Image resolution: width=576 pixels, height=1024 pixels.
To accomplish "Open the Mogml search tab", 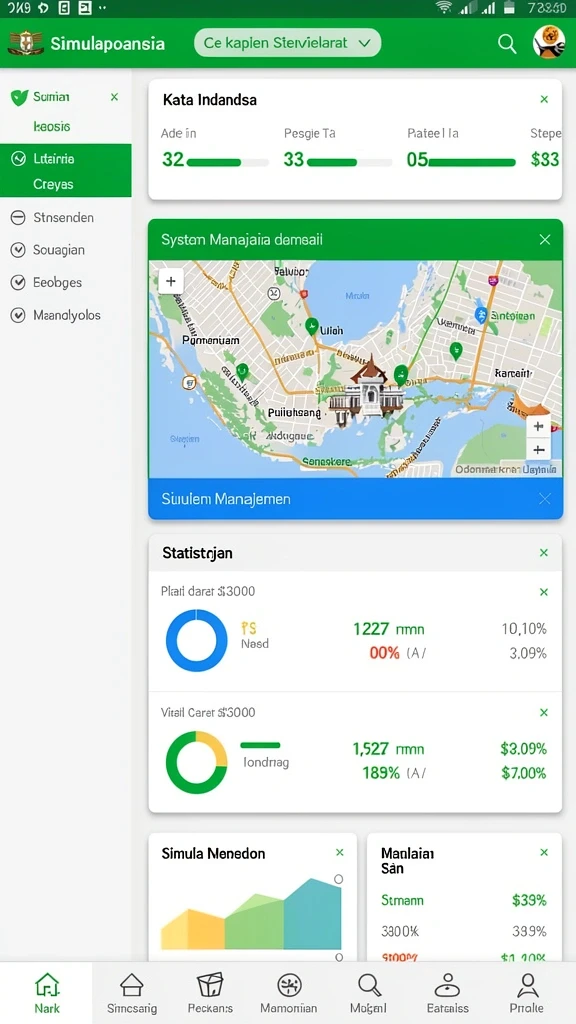I will pyautogui.click(x=368, y=993).
